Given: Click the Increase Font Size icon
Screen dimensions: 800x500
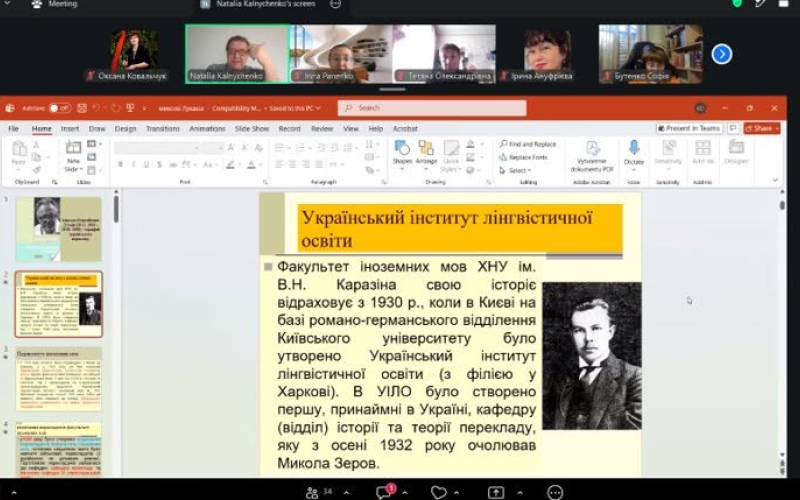Looking at the screenshot, I should [x=231, y=148].
